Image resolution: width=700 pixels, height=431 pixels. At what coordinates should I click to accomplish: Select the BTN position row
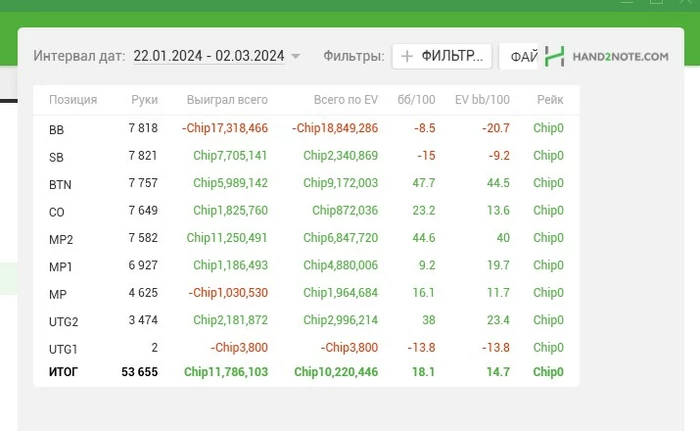[306, 184]
